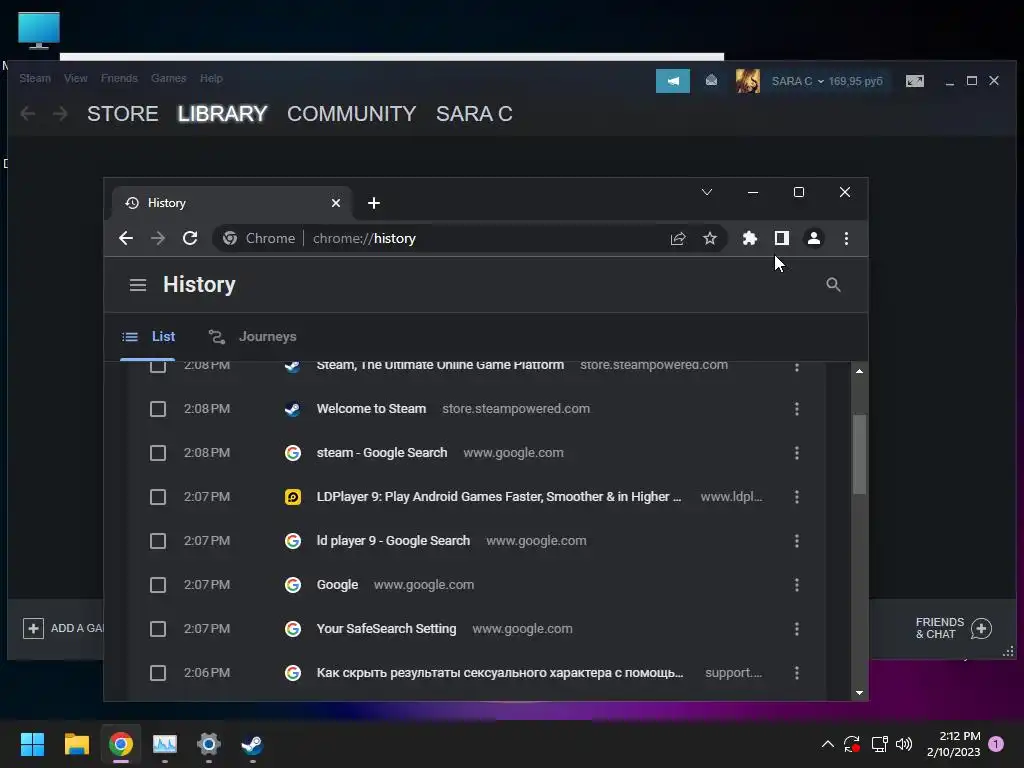Image resolution: width=1024 pixels, height=768 pixels.
Task: Open SARA C profile section in Steam
Action: coord(474,114)
